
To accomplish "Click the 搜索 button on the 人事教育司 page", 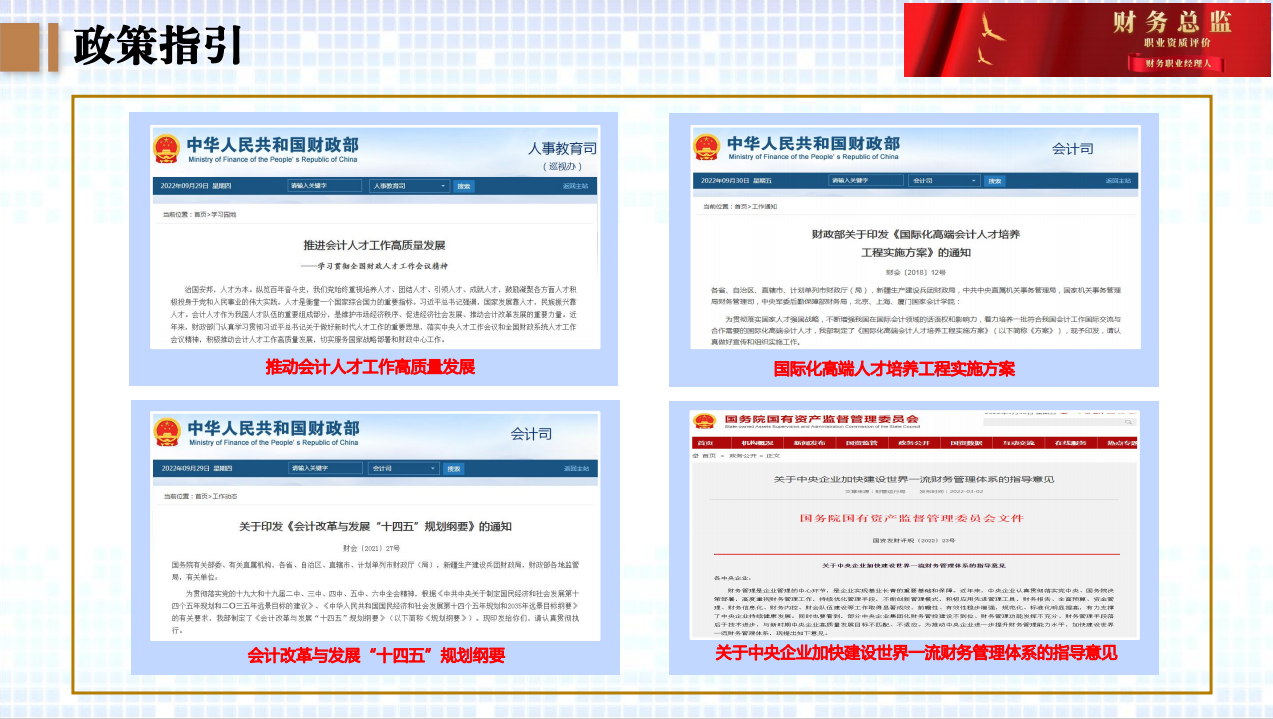I will (464, 186).
